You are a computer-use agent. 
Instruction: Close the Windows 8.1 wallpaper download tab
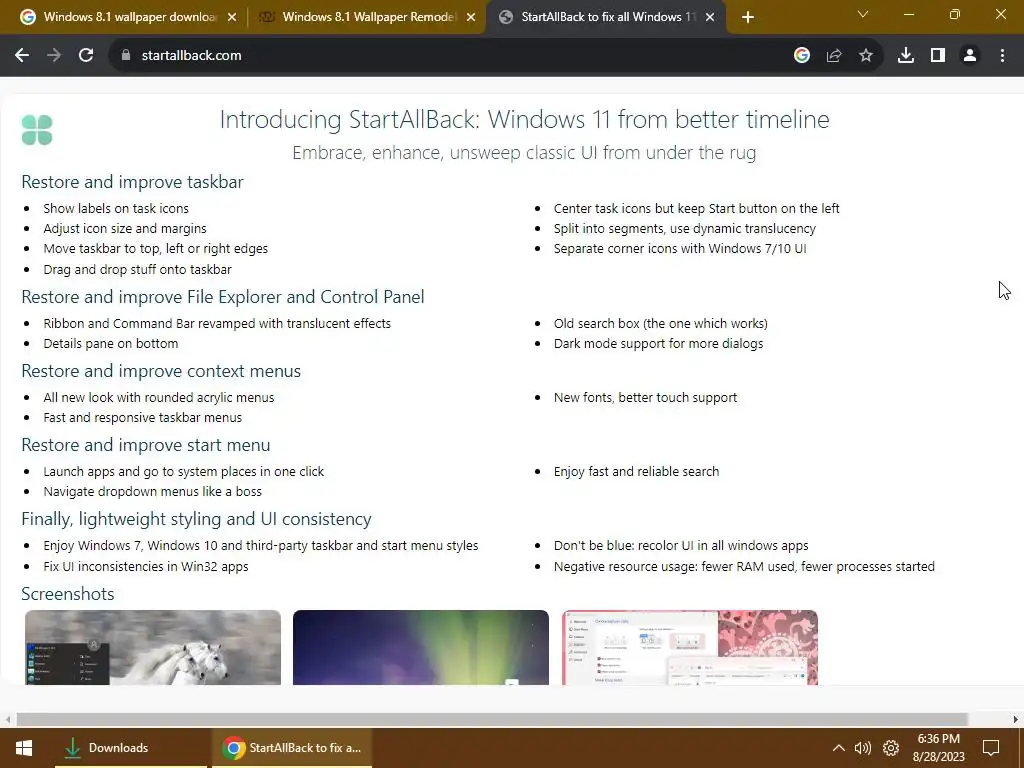[232, 18]
